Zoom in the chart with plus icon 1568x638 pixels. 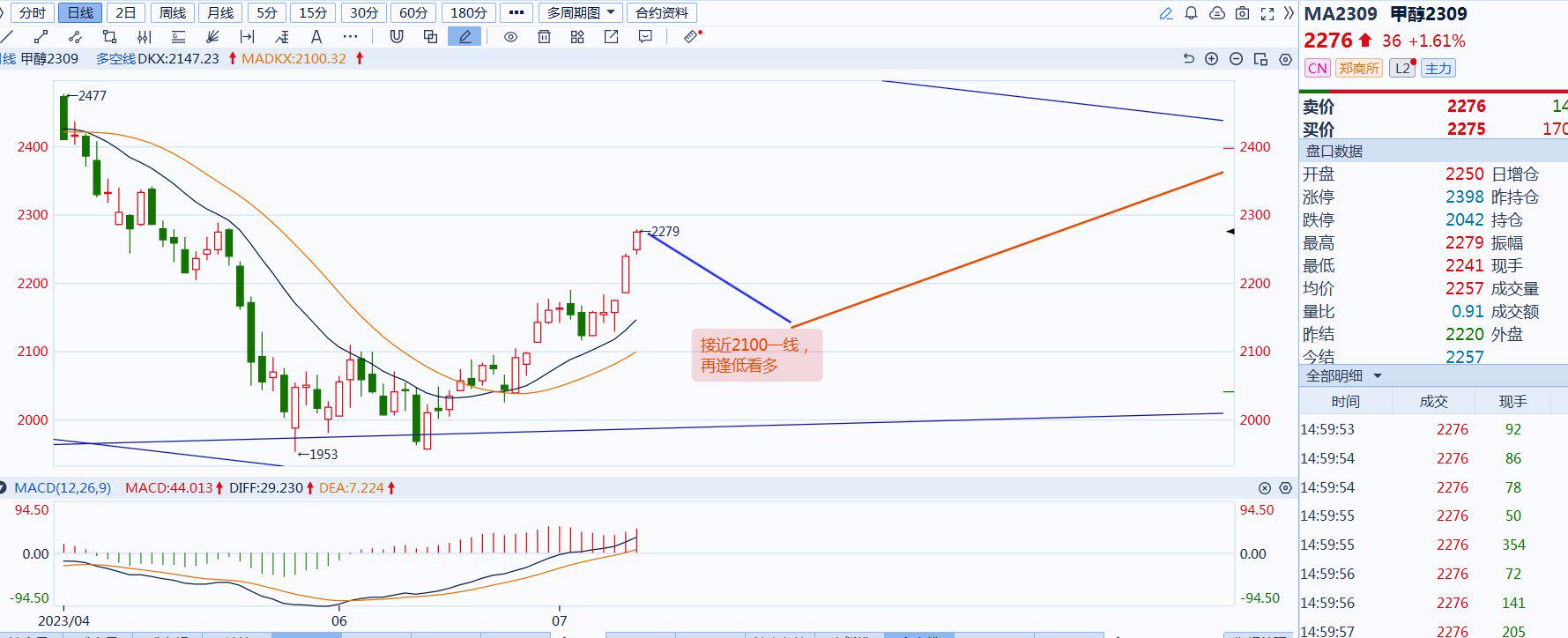coord(1211,59)
